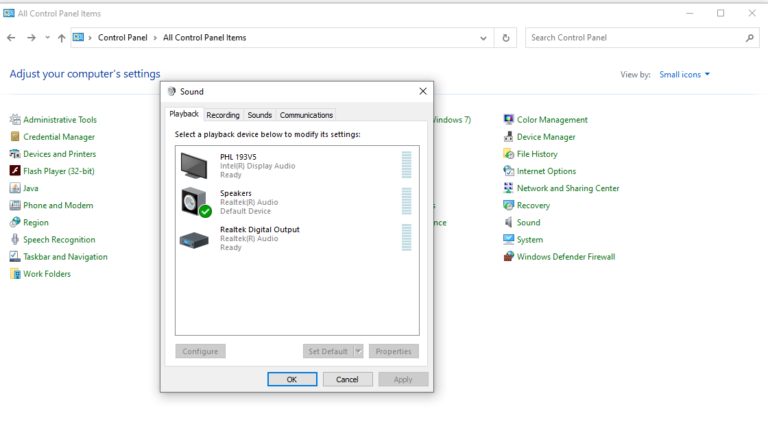Click the Administrative Tools icon

click(15, 120)
